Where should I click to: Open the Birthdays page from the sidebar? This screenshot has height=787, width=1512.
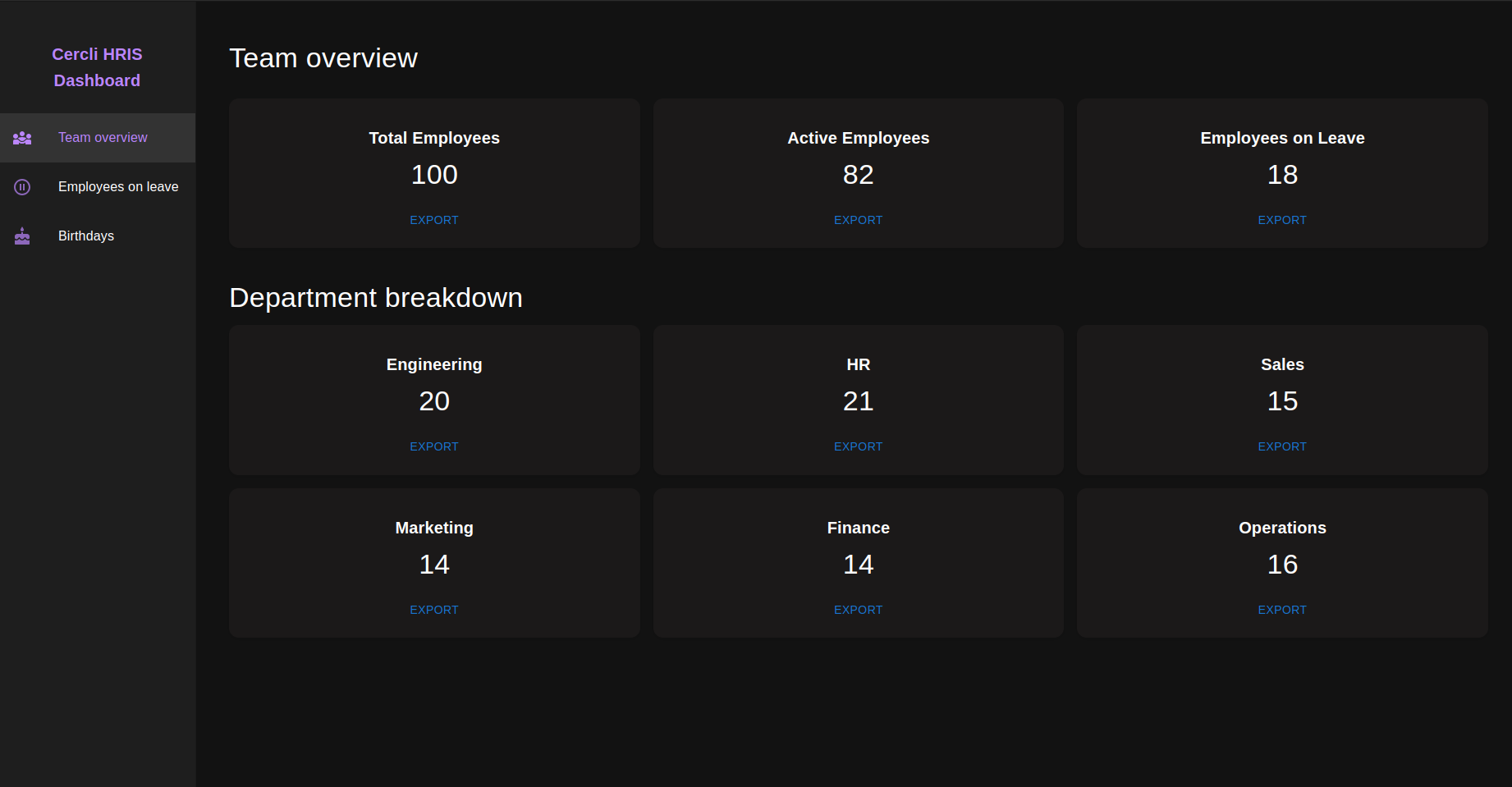point(86,236)
